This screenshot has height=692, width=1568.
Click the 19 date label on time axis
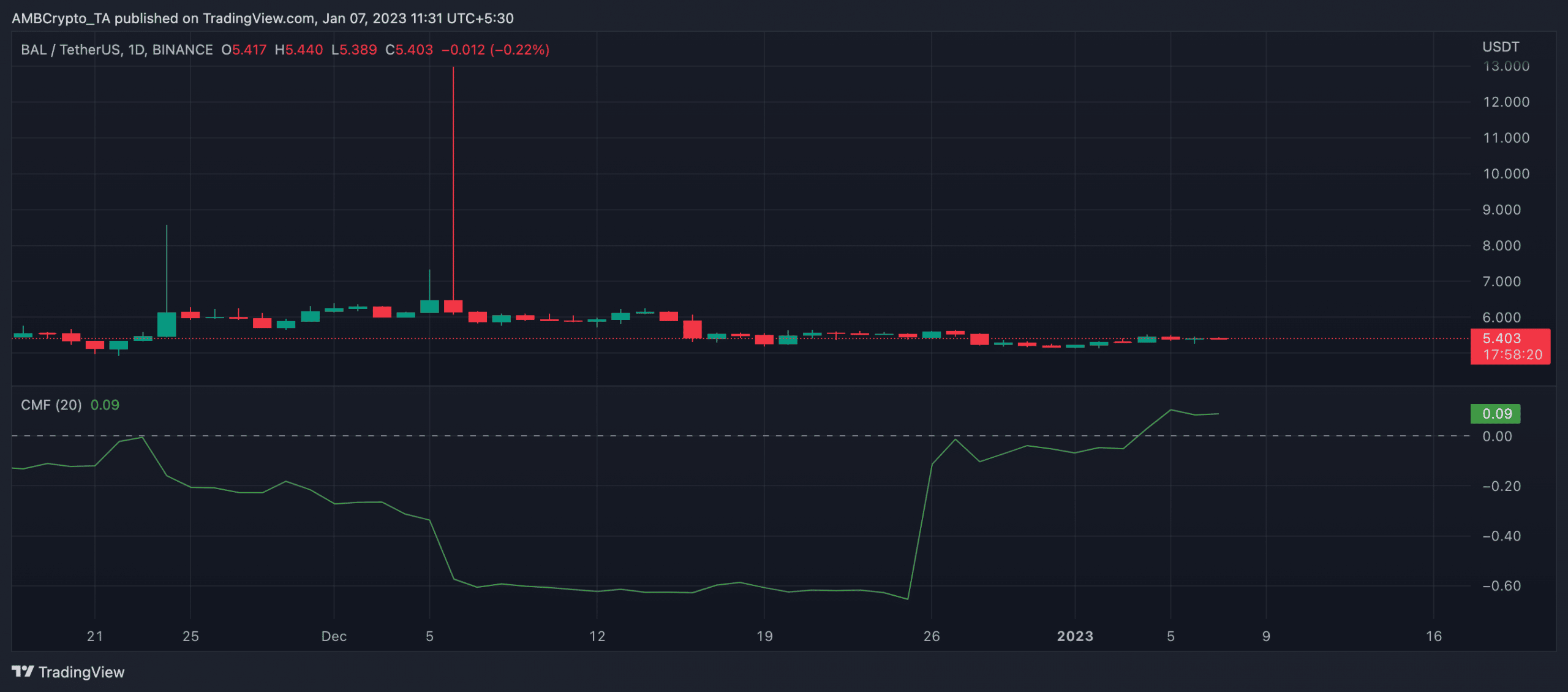(x=764, y=636)
